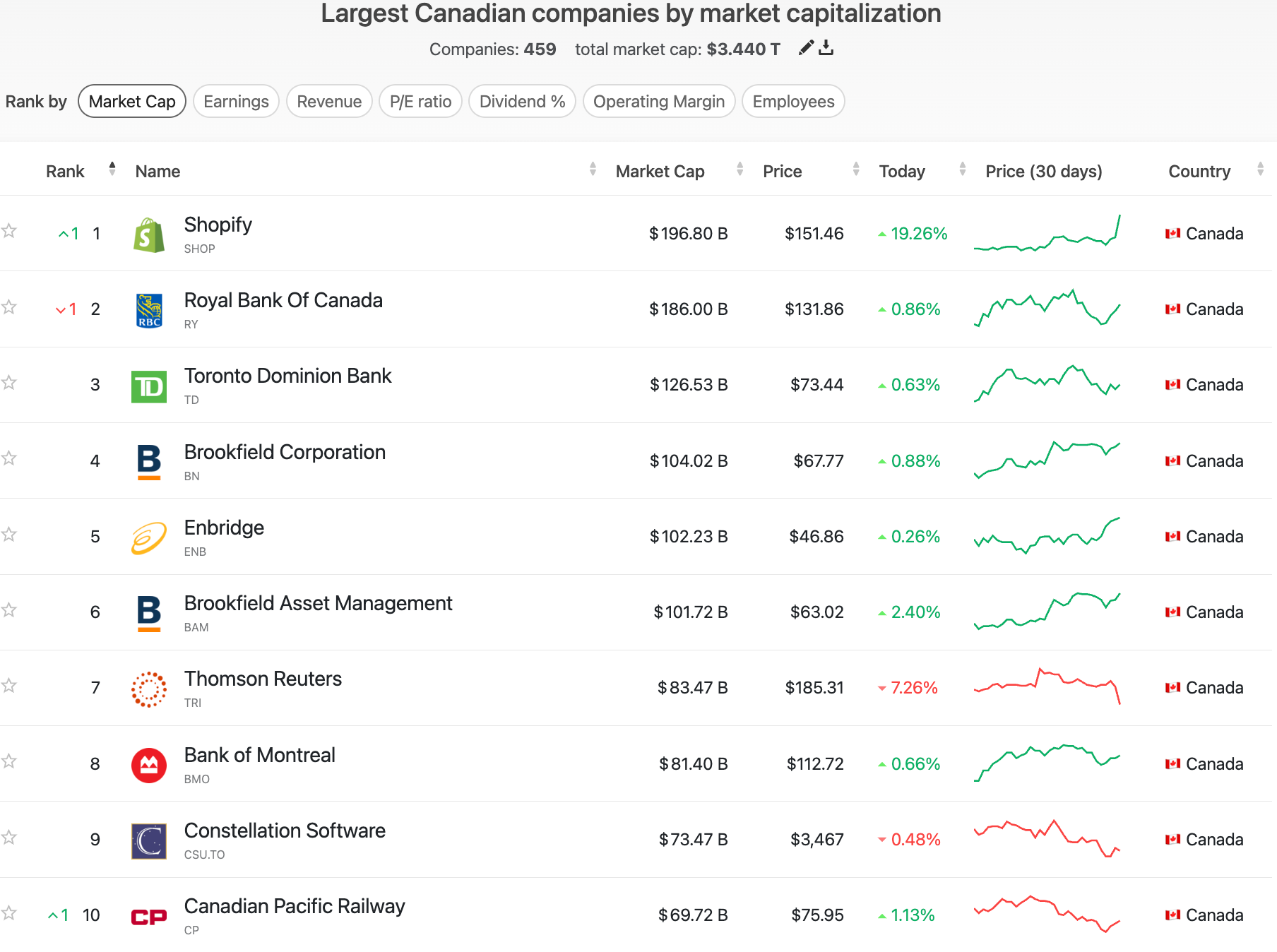Screen dimensions: 1277x952
Task: Sort table by Today column arrows
Action: (x=963, y=169)
